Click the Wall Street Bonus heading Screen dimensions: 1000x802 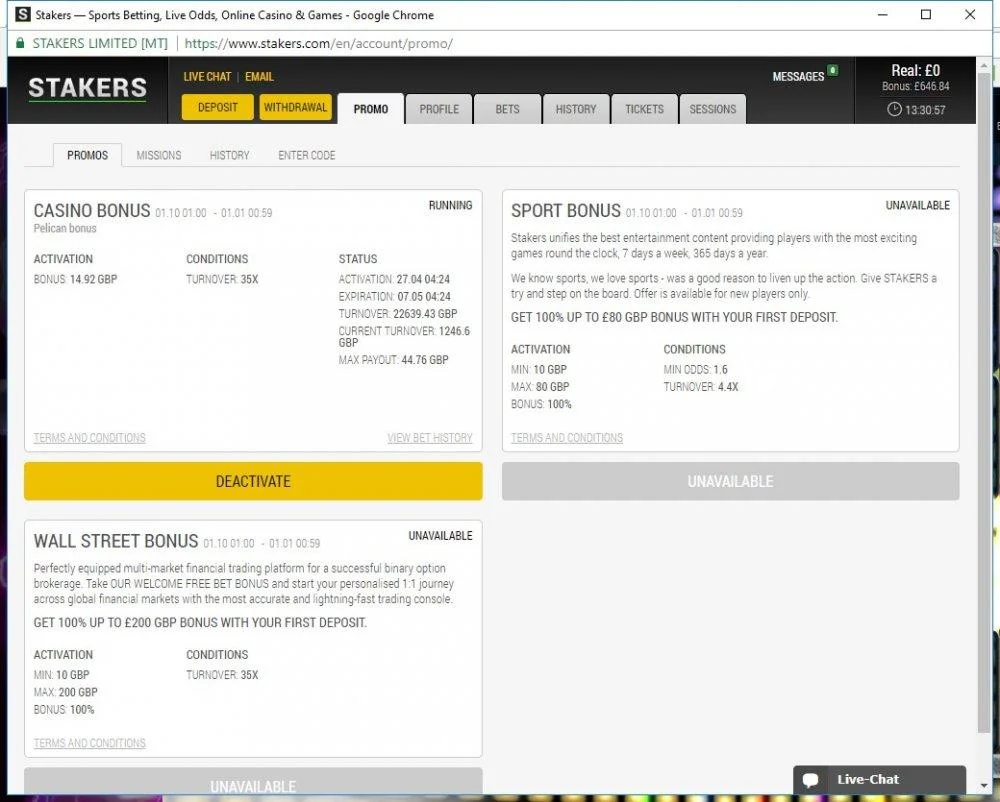[x=115, y=541]
